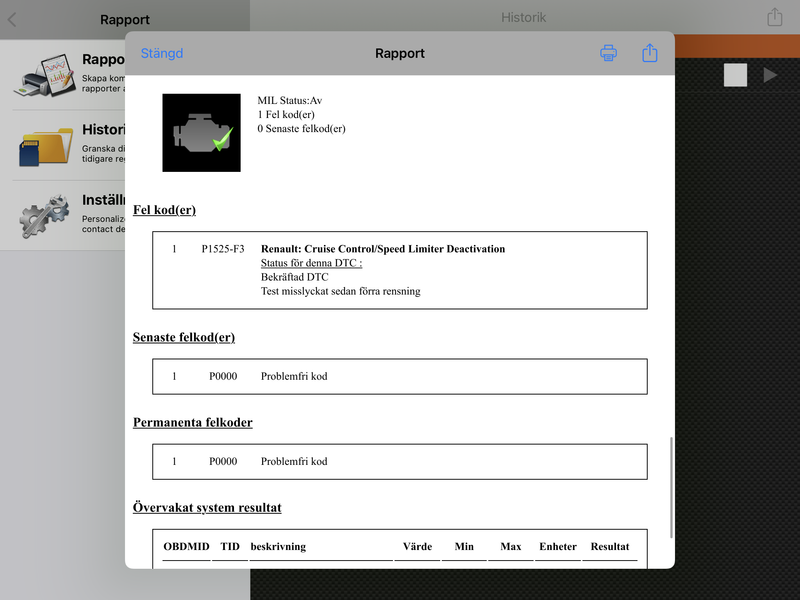Screen dimensions: 800x600
Task: Click the '1 Fel kod(er)' summary line
Action: pos(286,114)
